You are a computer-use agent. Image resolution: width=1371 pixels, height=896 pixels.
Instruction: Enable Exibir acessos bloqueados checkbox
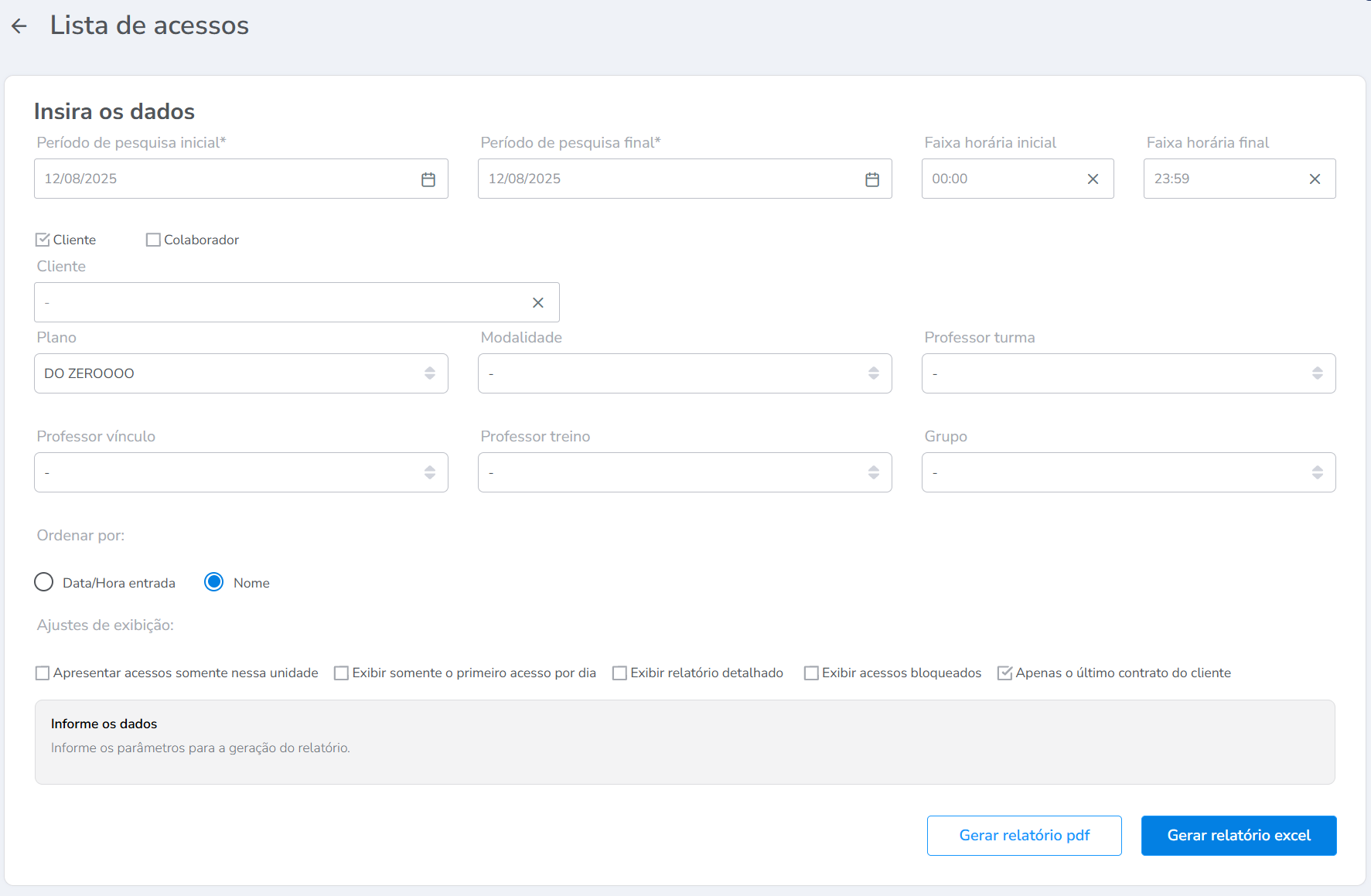pos(811,673)
